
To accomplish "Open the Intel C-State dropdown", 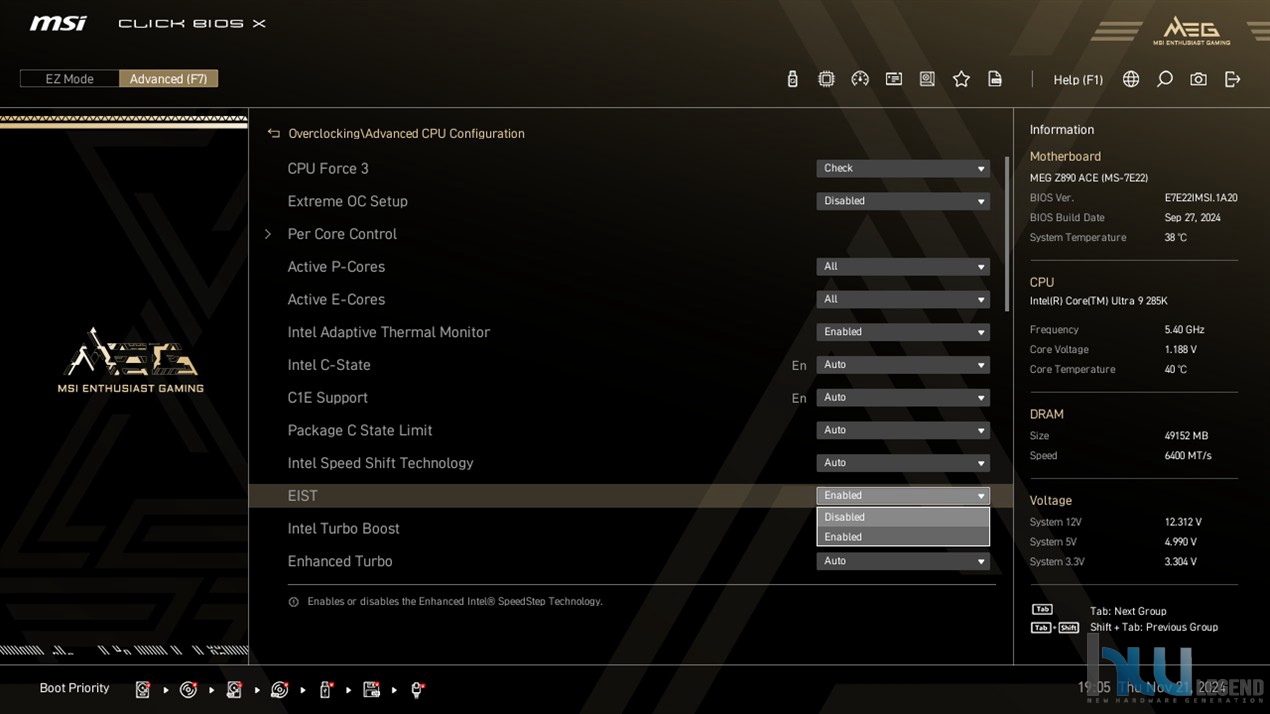I will 903,365.
